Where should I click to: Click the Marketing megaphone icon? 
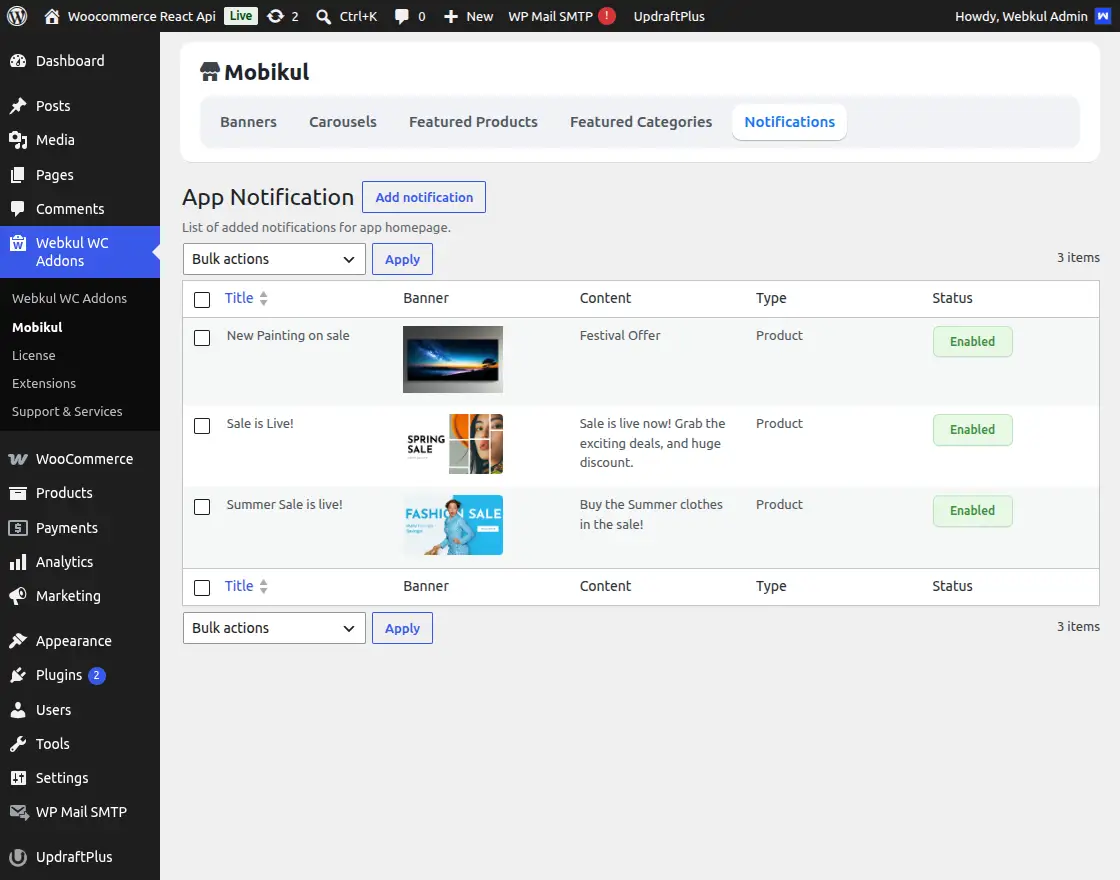18,596
